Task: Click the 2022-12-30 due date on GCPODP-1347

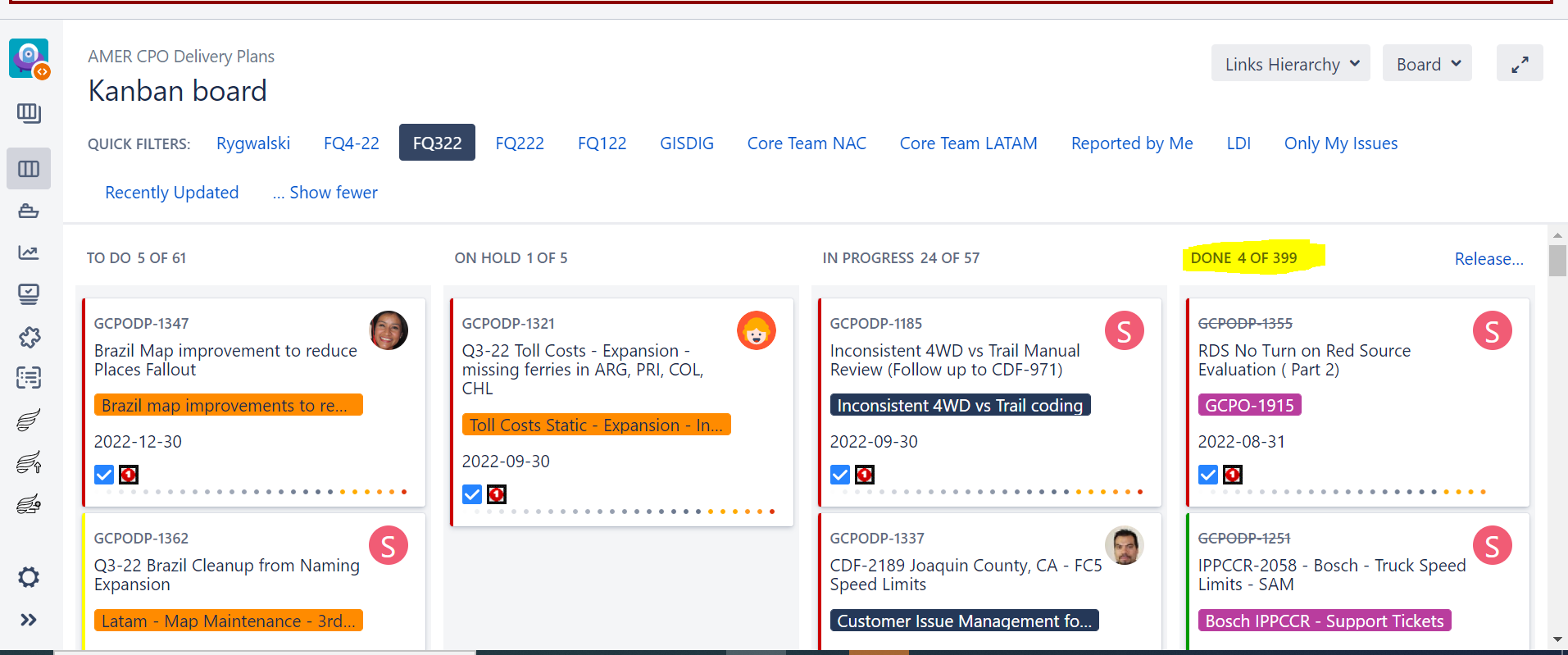Action: click(x=138, y=442)
